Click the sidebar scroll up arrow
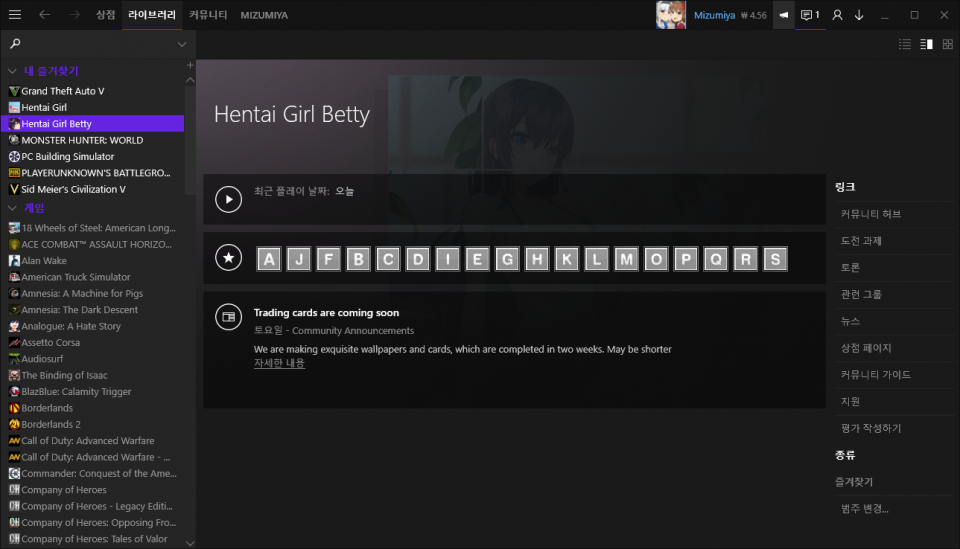 tap(190, 80)
